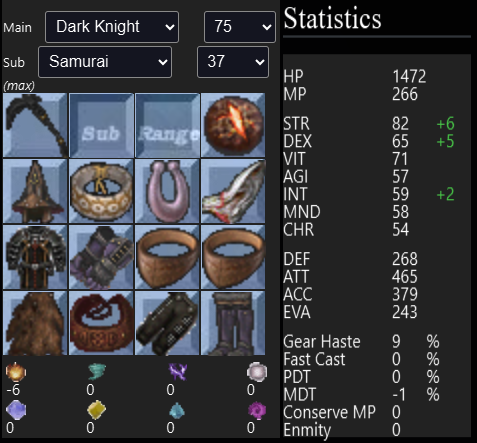The height and width of the screenshot is (443, 477).
Task: Open the Samurai sub job dropdown
Action: (105, 62)
